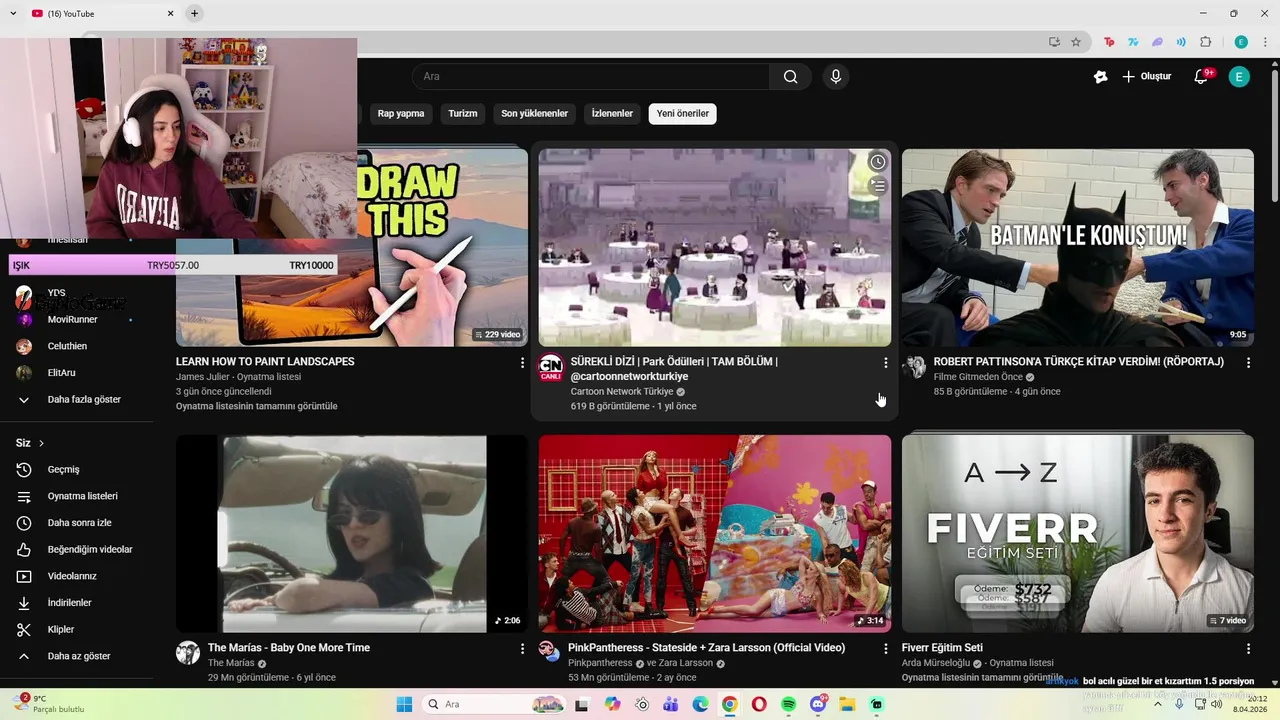Screen dimensions: 1280x720
Task: Select Yeni öneriler filter chip
Action: pos(683,114)
